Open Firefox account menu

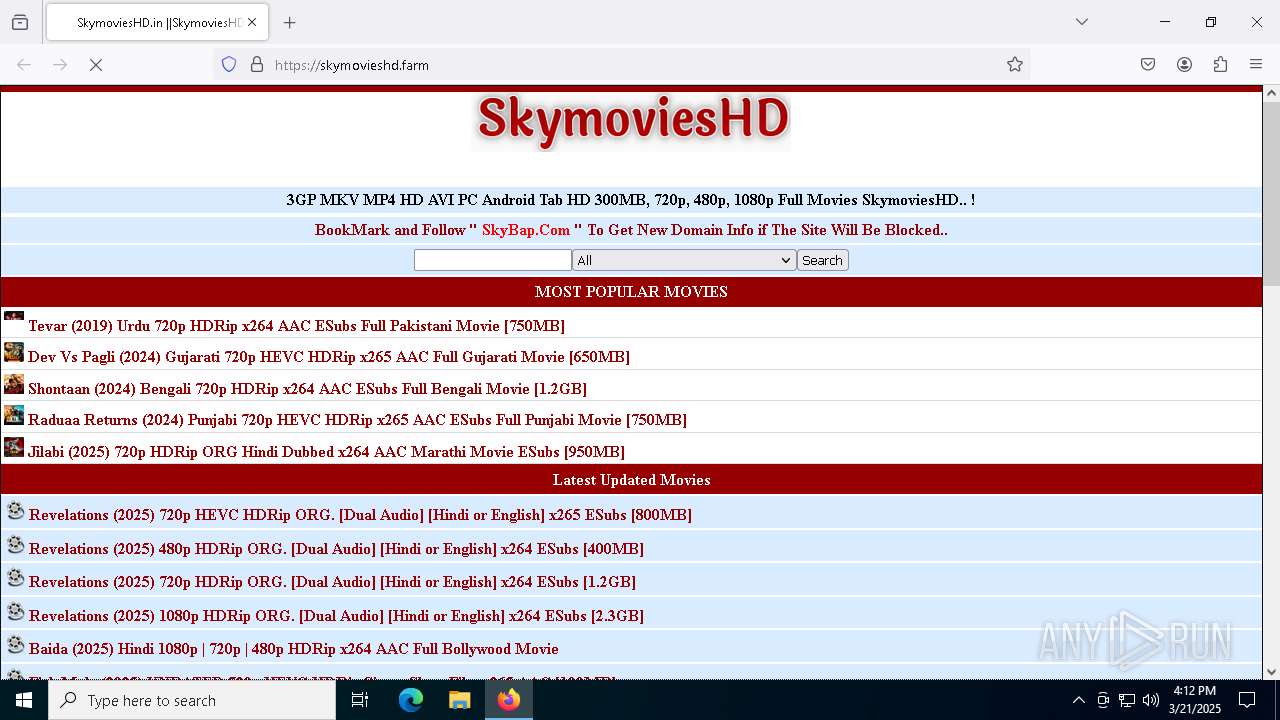pyautogui.click(x=1184, y=64)
